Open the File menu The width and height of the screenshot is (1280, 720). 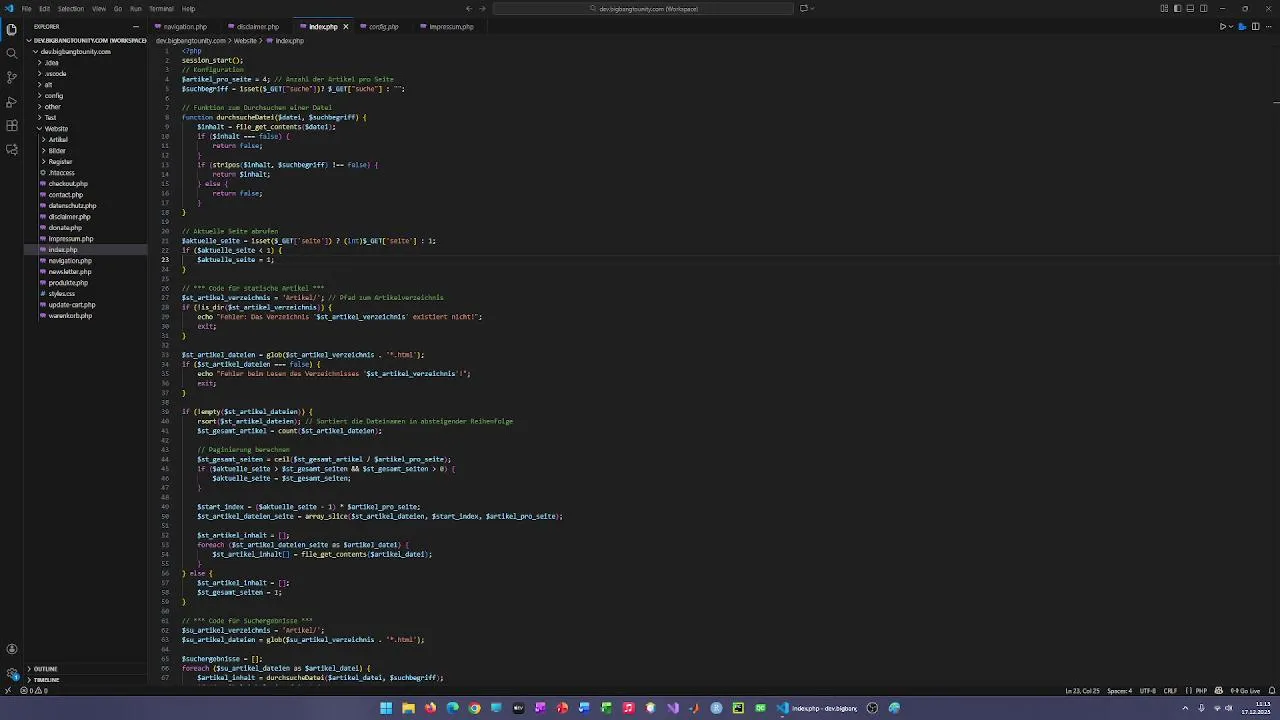coord(27,9)
